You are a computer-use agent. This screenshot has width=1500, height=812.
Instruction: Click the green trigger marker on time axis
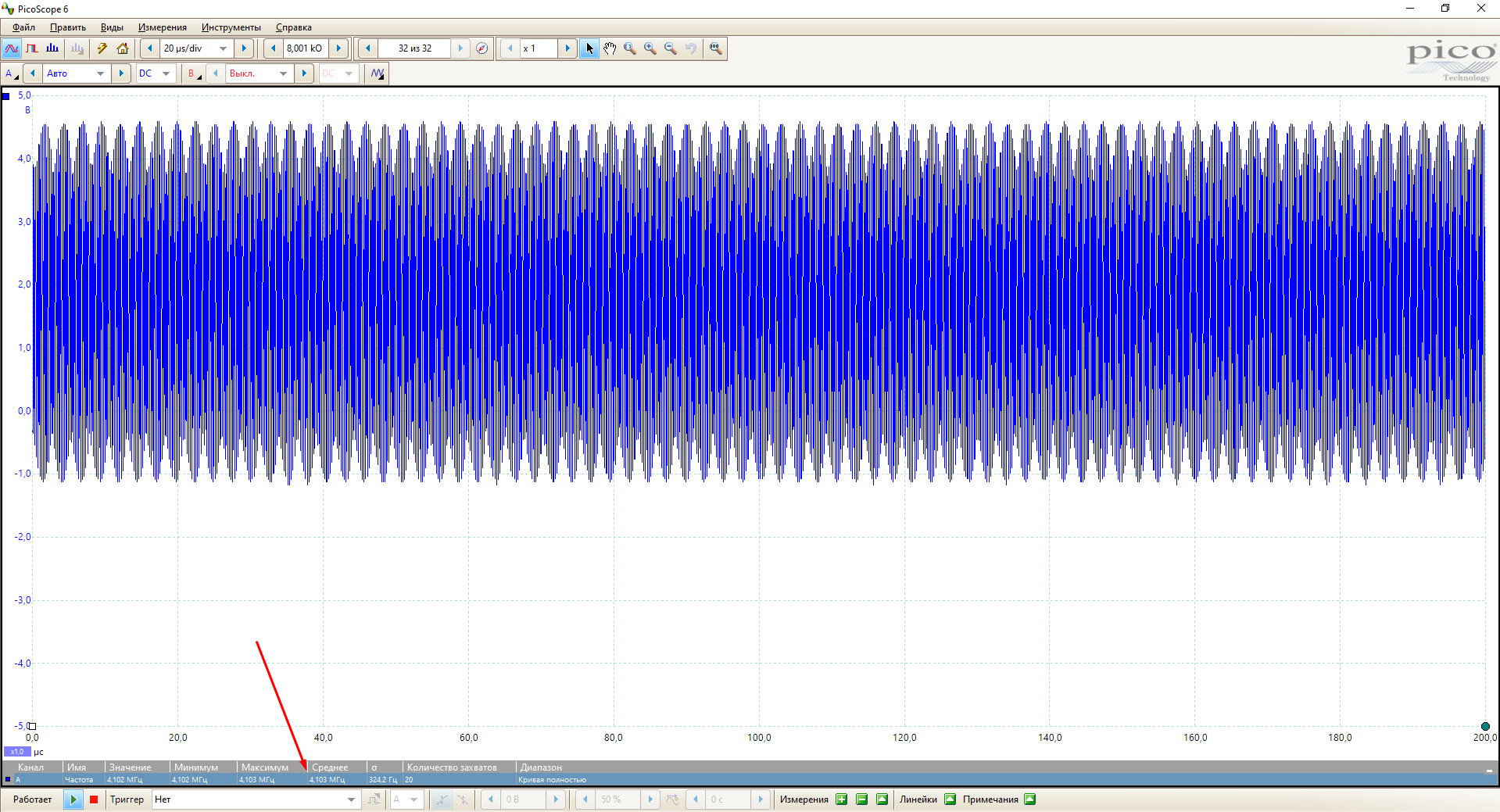click(x=1485, y=726)
